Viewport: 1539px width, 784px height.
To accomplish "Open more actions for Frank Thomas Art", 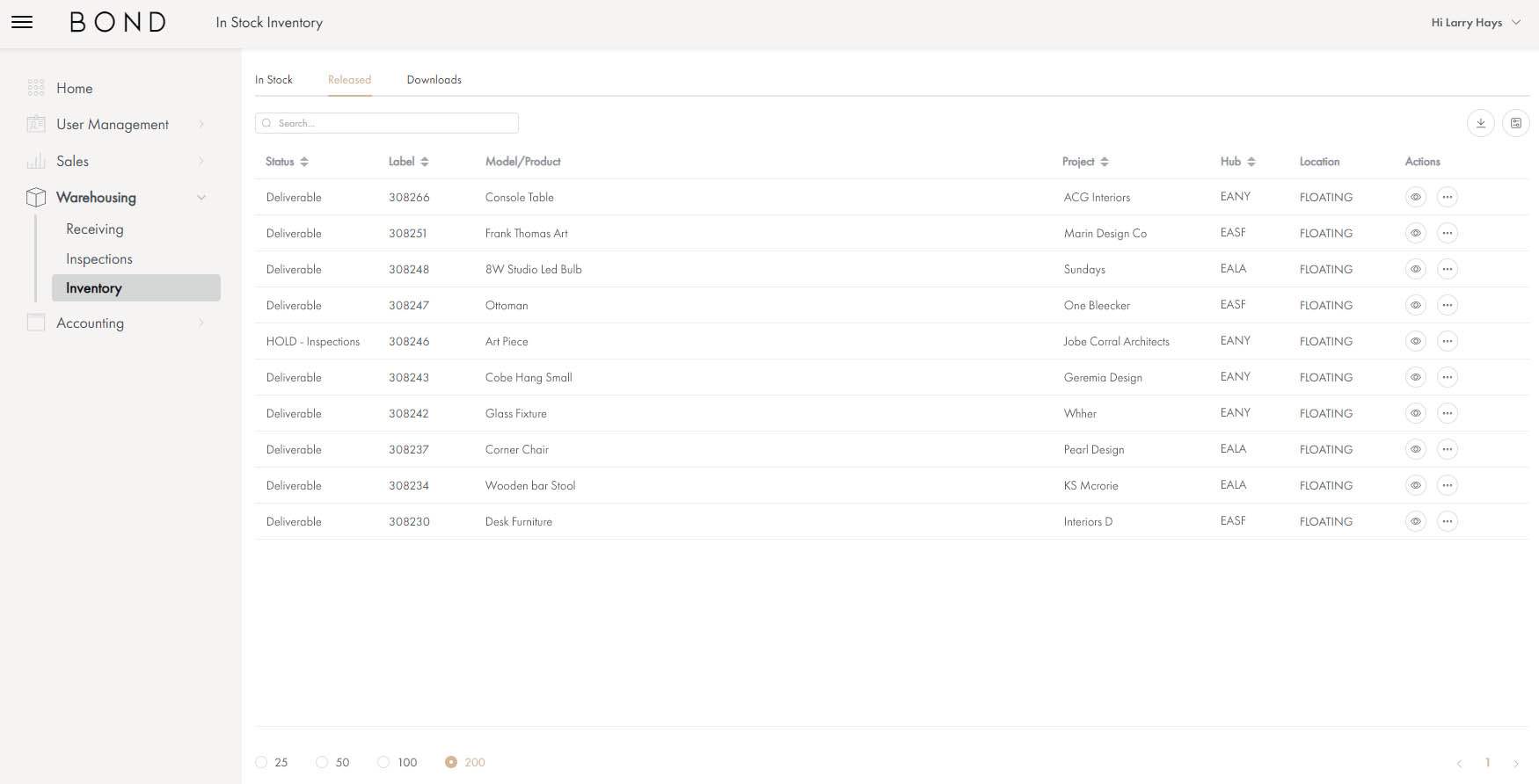I will pyautogui.click(x=1447, y=233).
